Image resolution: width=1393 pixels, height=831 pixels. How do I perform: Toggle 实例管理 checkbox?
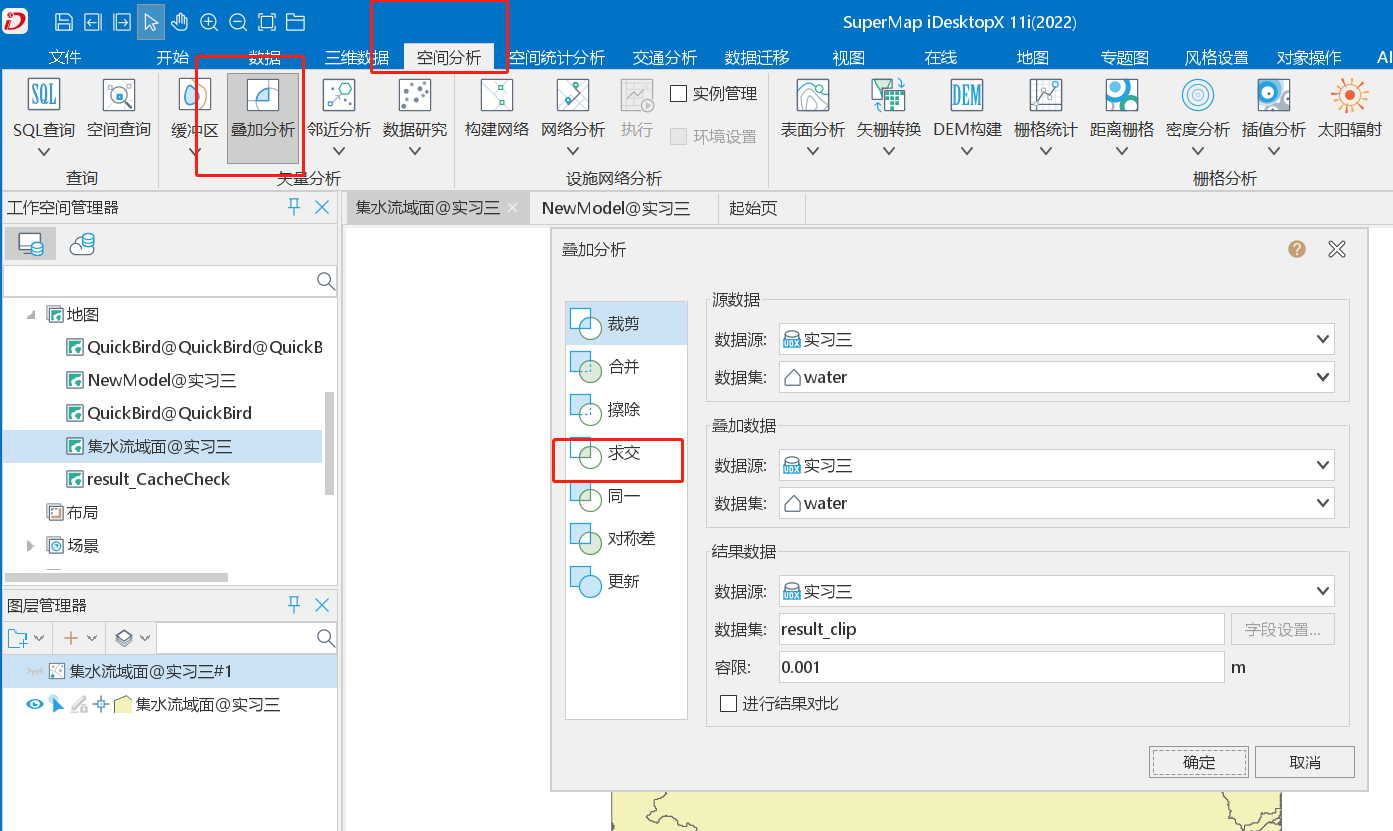678,94
